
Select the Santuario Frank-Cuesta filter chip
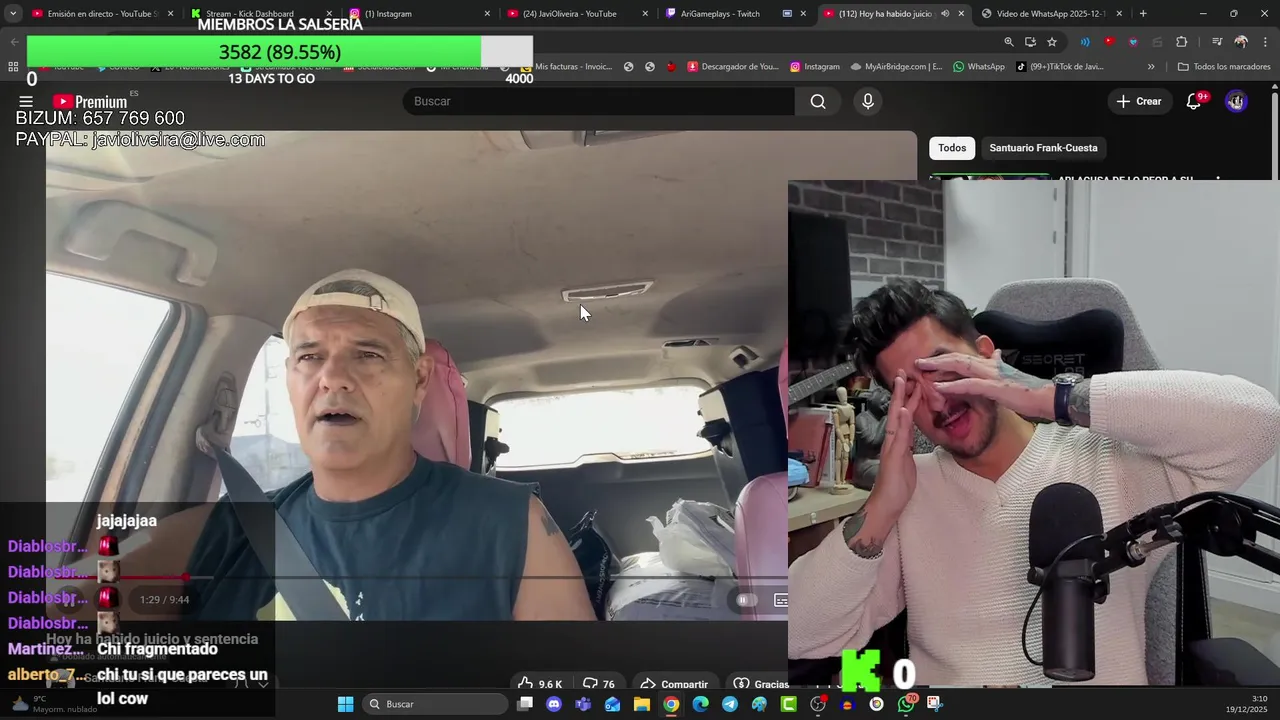[1043, 148]
